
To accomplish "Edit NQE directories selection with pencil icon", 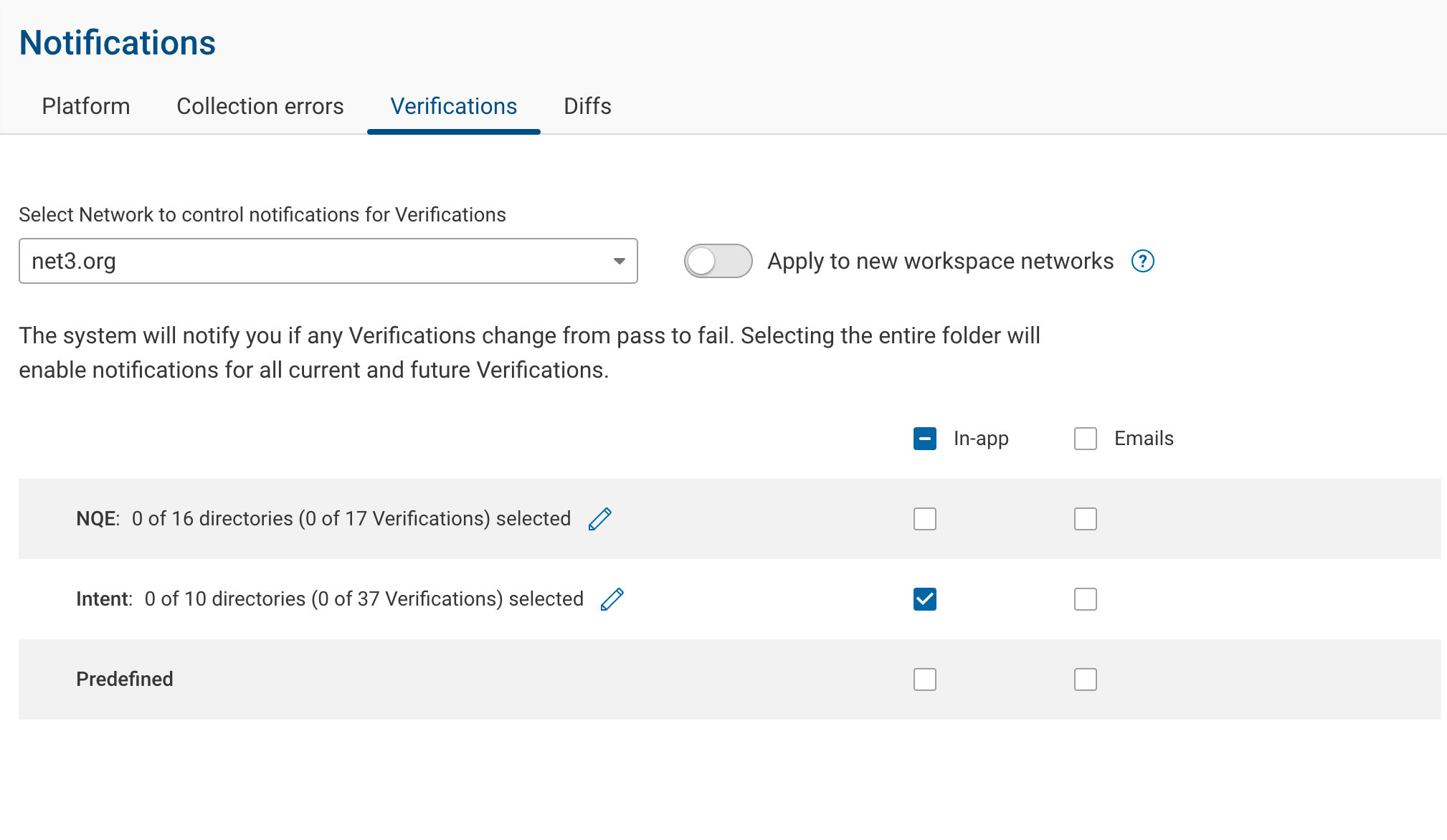I will tap(599, 519).
